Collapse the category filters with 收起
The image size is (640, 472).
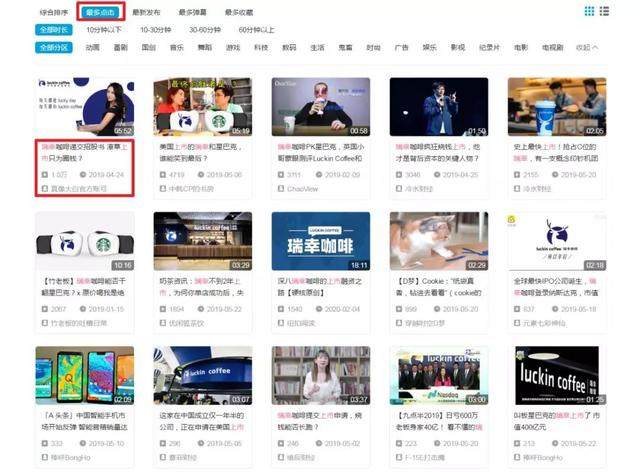pos(587,47)
